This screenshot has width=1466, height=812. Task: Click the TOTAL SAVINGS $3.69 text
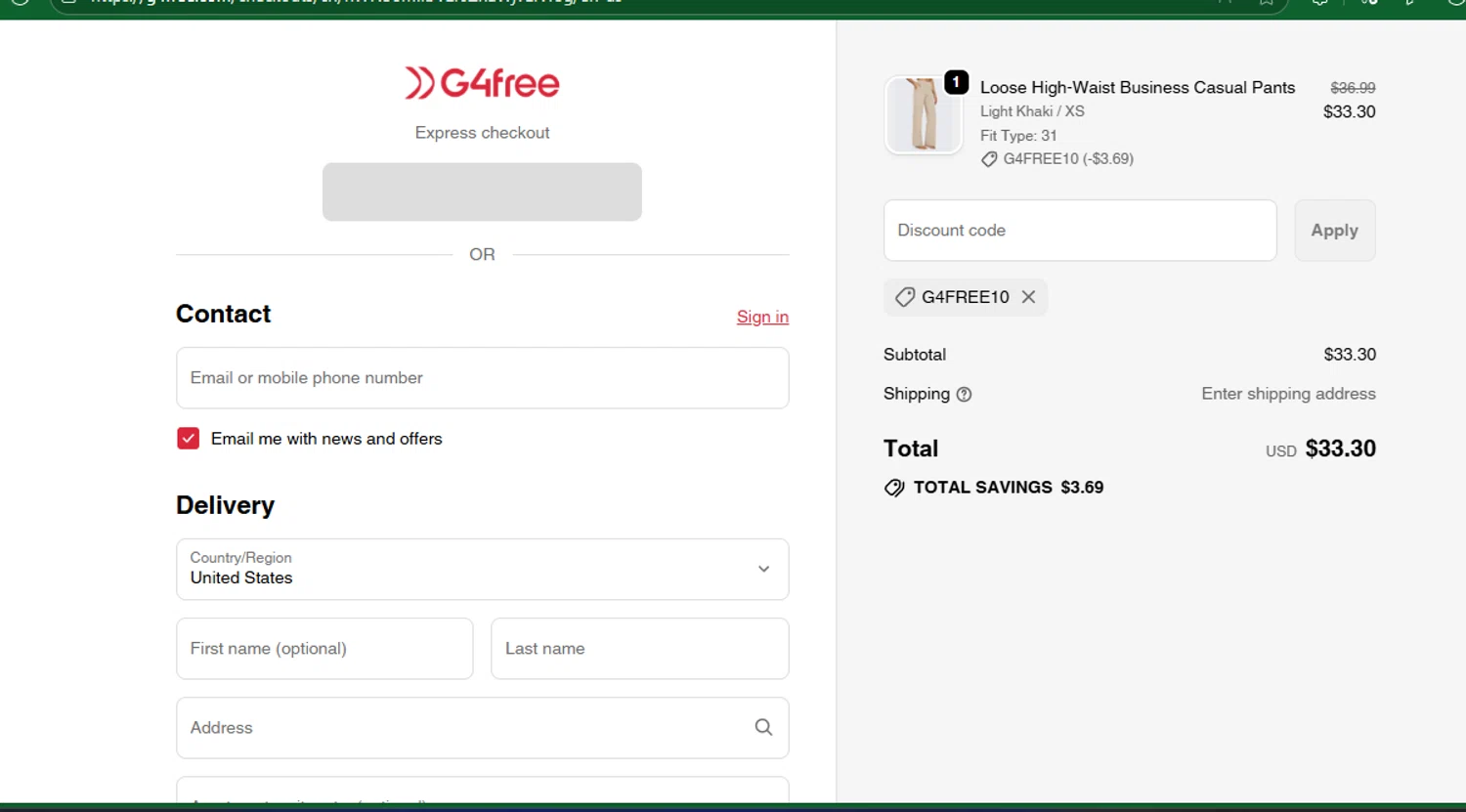(1009, 488)
